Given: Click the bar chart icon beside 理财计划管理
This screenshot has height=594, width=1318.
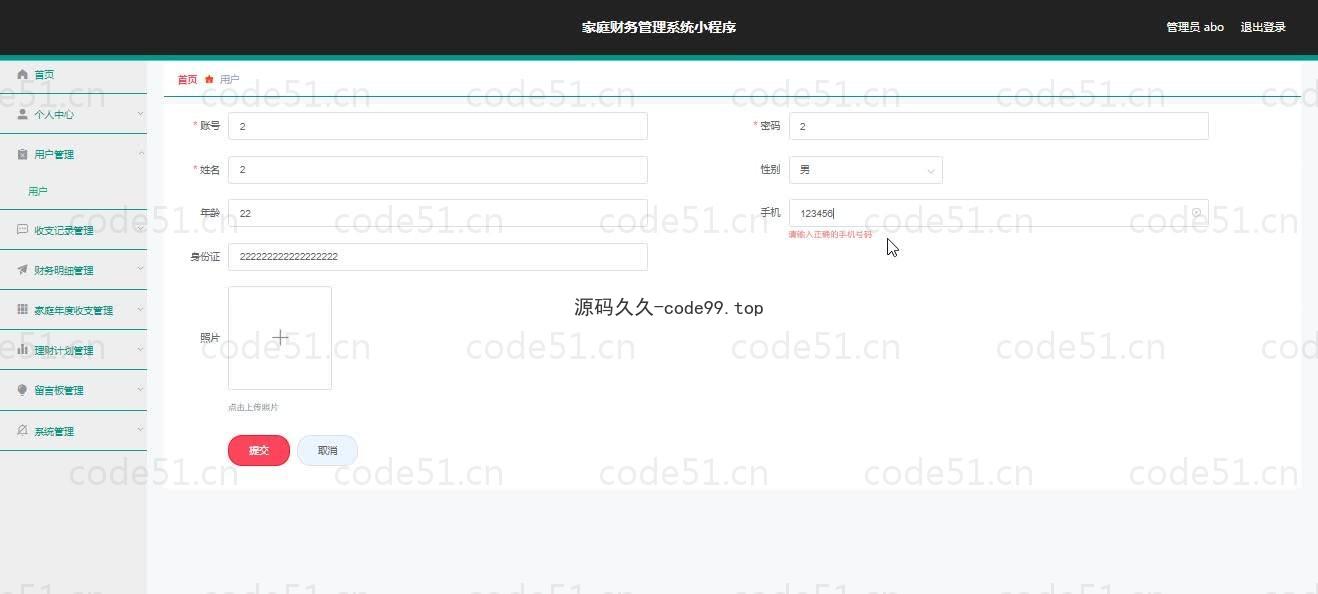Looking at the screenshot, I should [x=23, y=350].
